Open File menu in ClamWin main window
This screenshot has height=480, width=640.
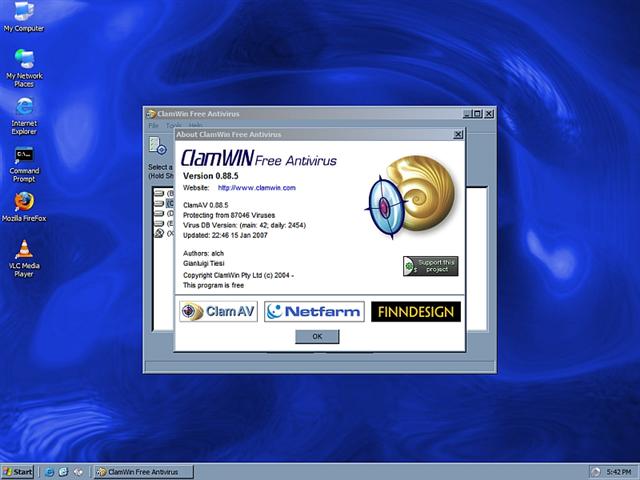click(x=153, y=125)
